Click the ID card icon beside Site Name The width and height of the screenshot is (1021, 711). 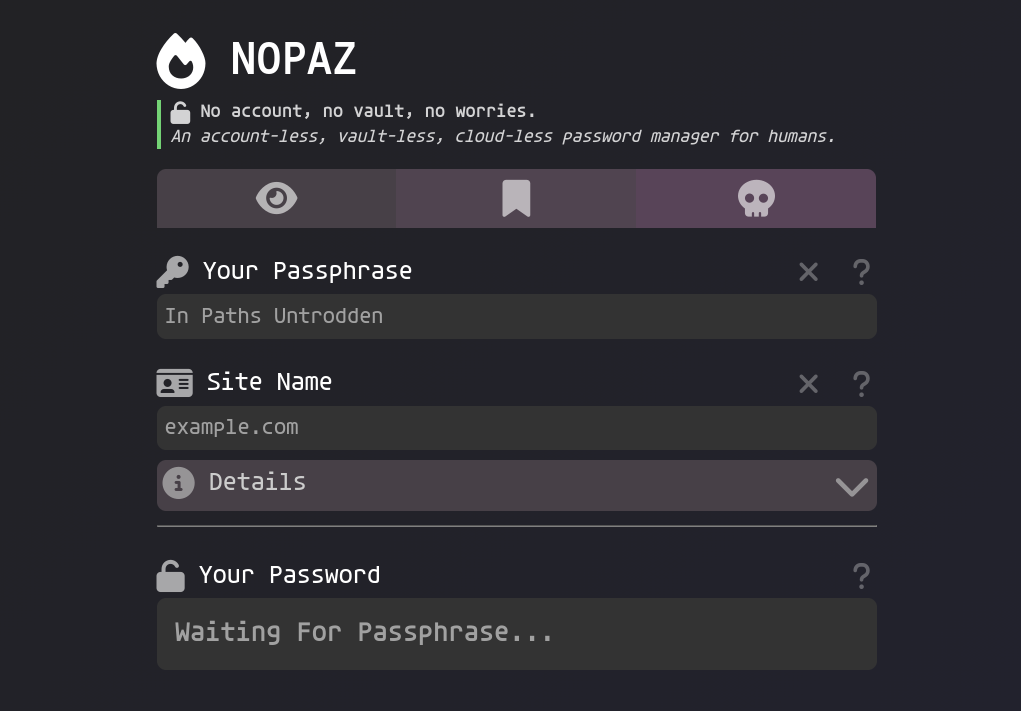click(174, 383)
